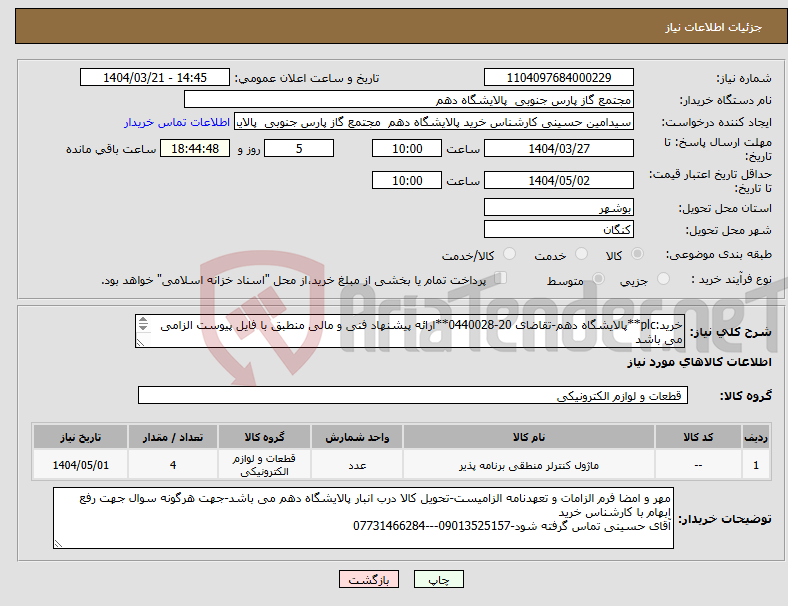Click buyer organization name field
Screen dimensions: 788x606
click(x=408, y=99)
